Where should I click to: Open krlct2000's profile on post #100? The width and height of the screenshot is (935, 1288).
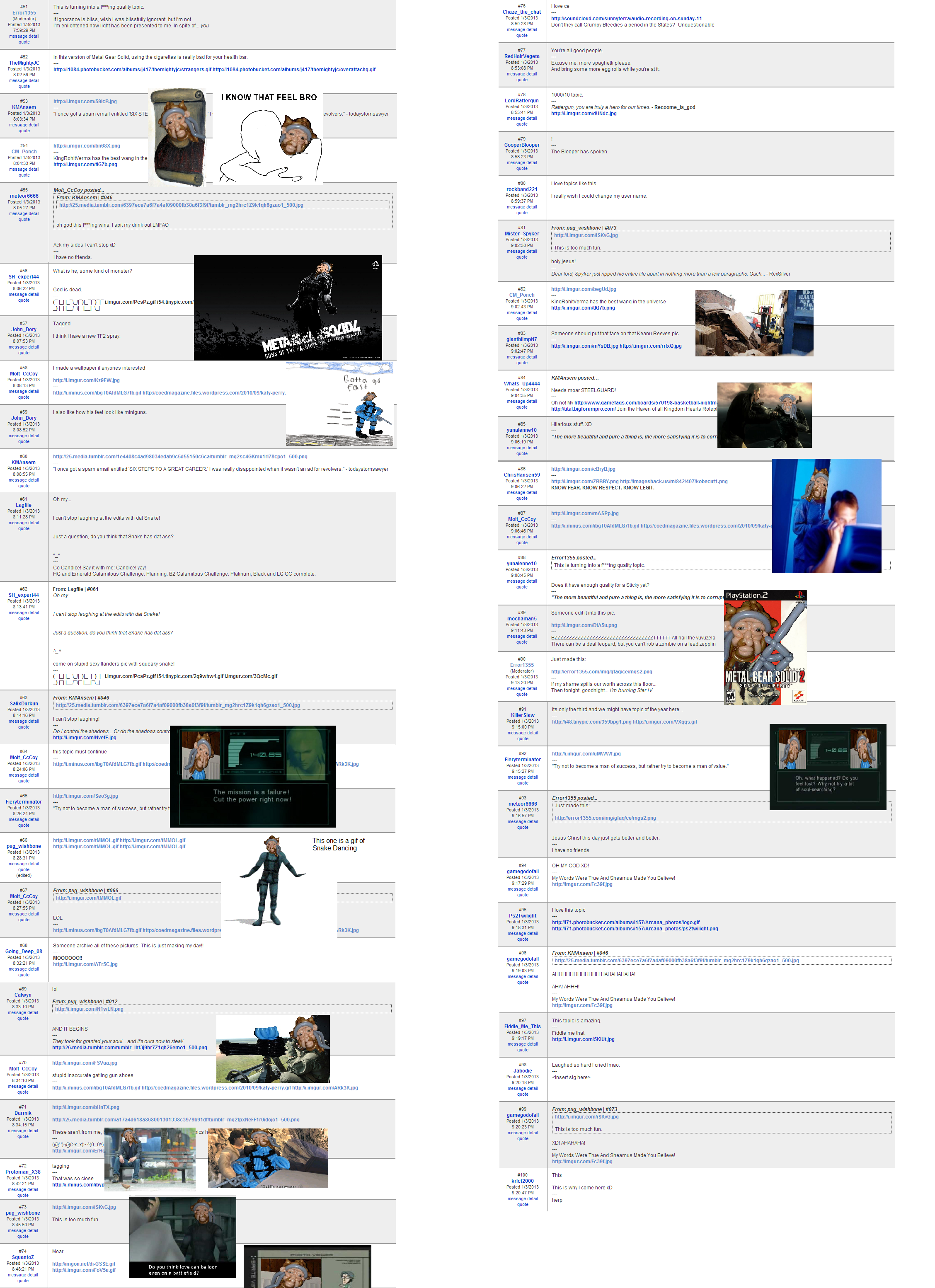(523, 1181)
